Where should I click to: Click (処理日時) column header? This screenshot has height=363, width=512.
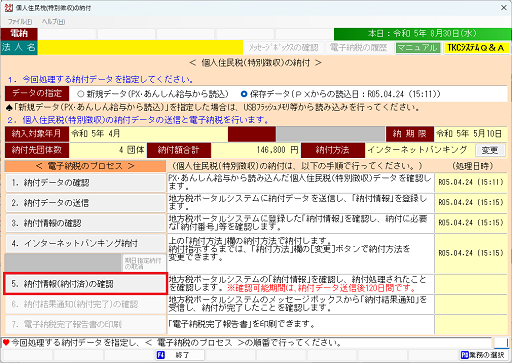point(472,166)
